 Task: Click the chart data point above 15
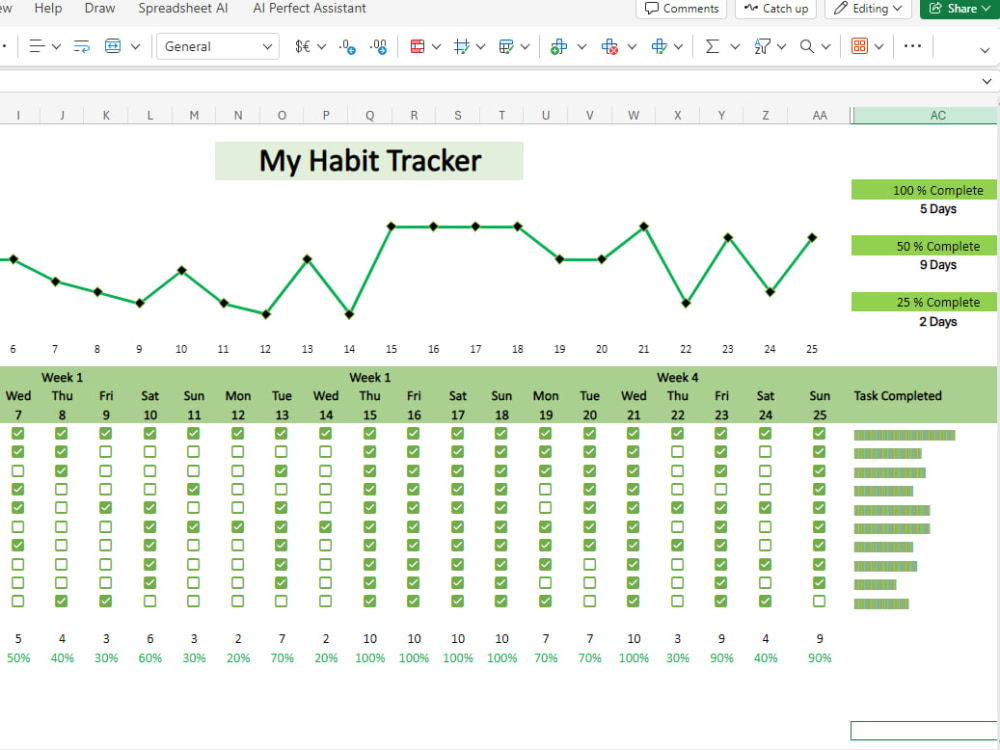click(392, 226)
